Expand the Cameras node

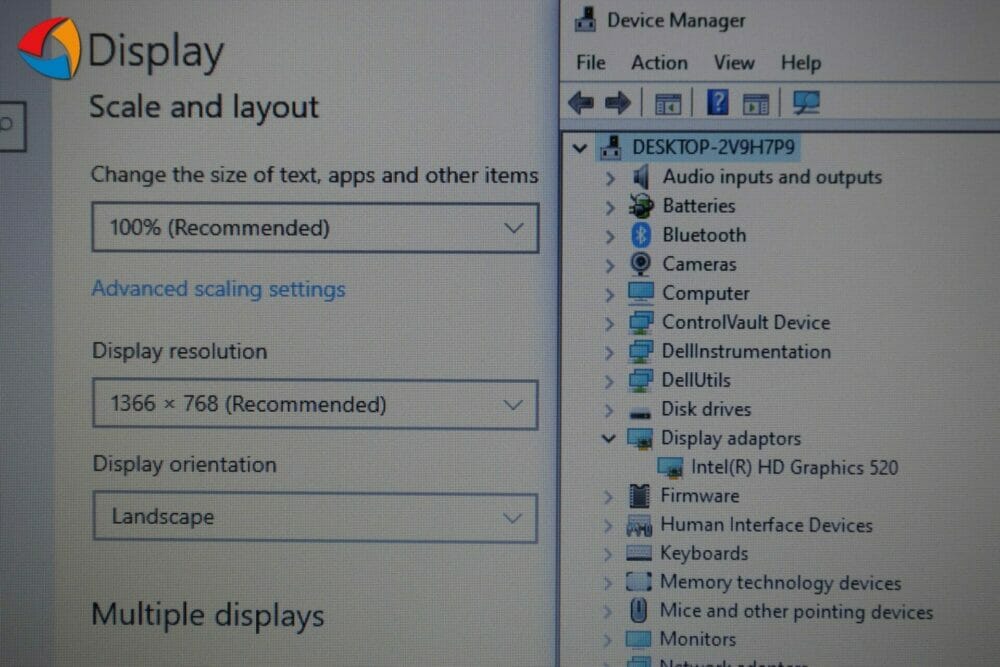coord(610,265)
